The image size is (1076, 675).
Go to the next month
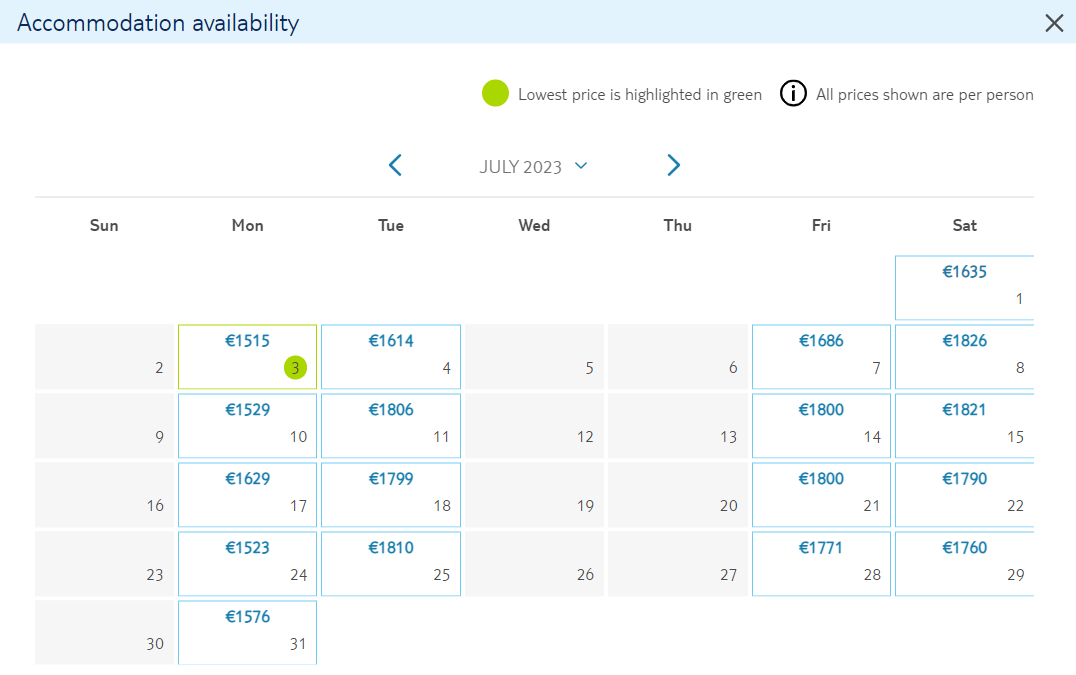673,165
